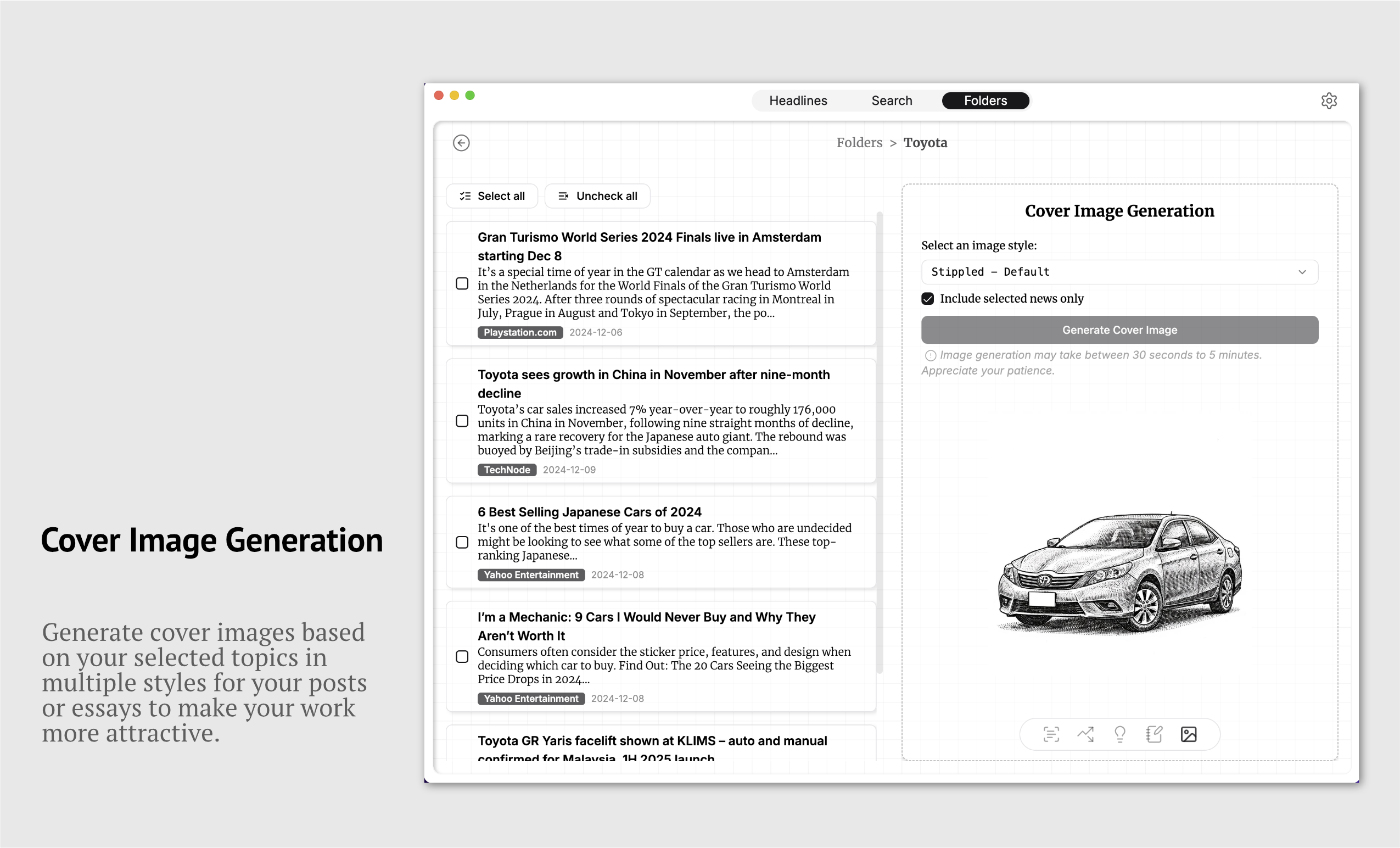The width and height of the screenshot is (1400, 848).
Task: Open Toyota sees growth in China headline
Action: pos(653,384)
